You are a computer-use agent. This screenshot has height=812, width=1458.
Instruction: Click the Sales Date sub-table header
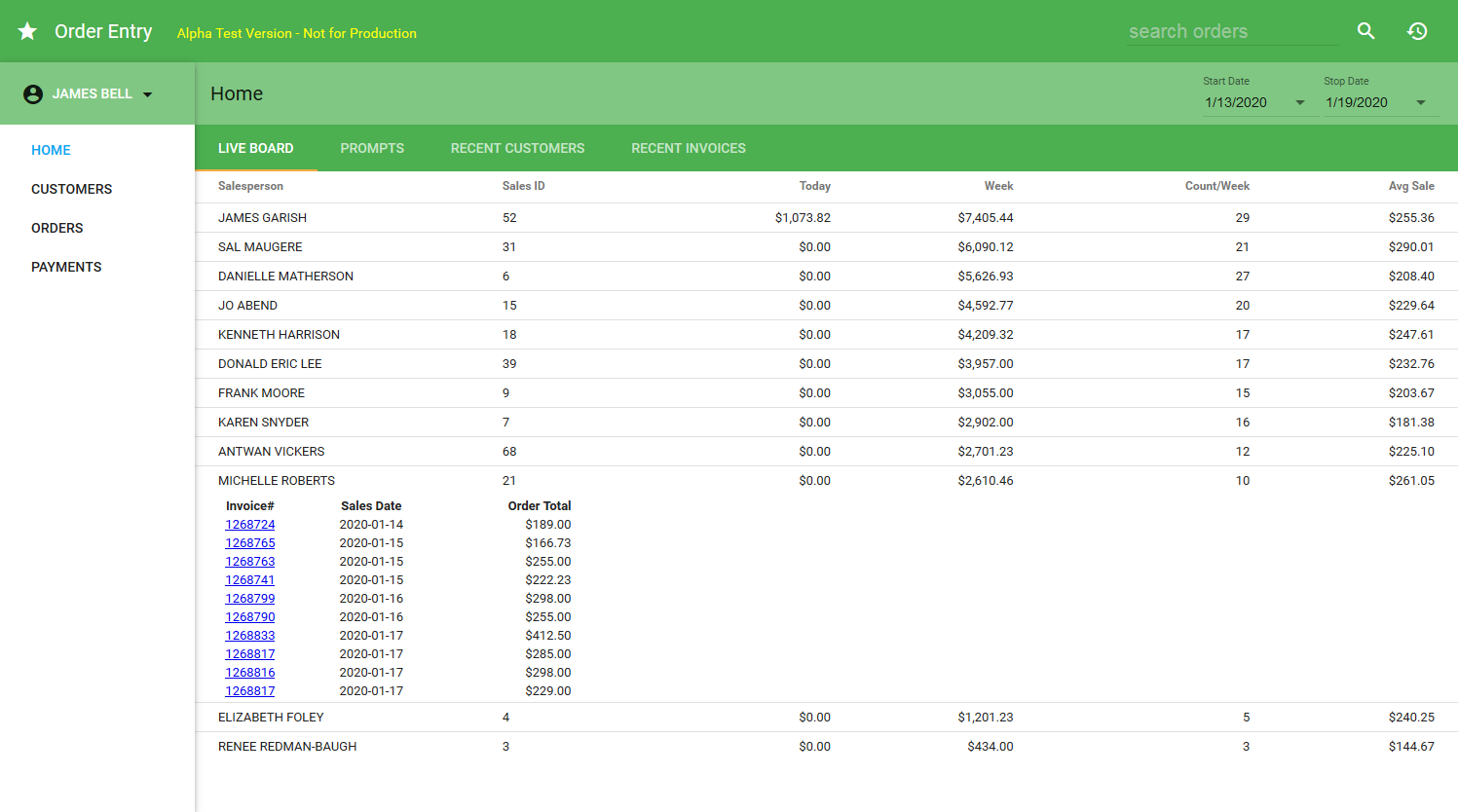(371, 506)
